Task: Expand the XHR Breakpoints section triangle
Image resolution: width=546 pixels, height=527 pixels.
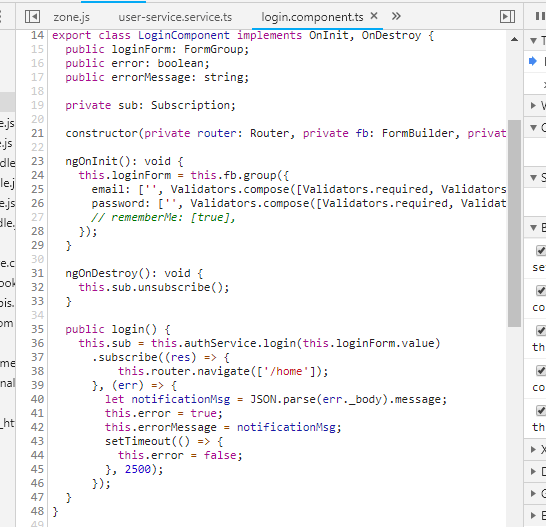Action: point(533,449)
